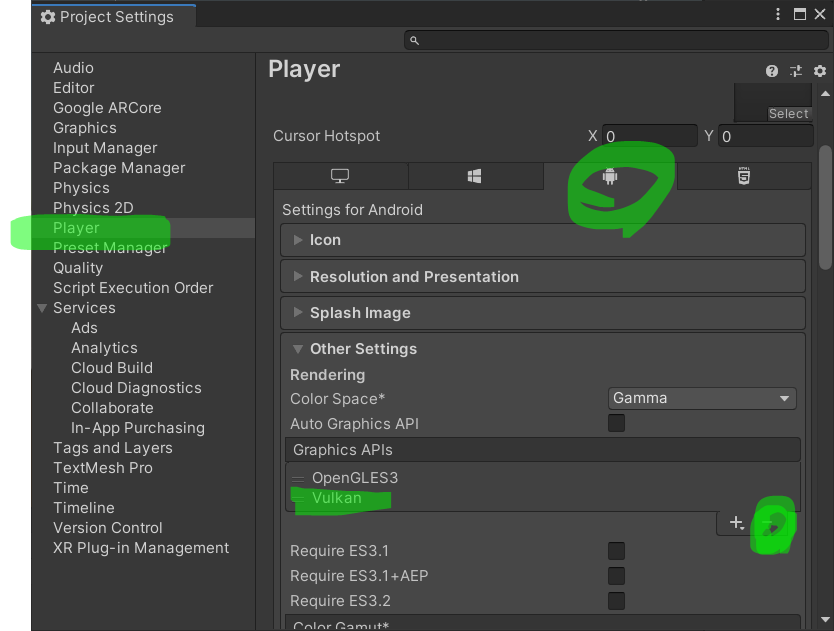
Task: Expand Resolution and Presentation section
Action: tap(543, 277)
